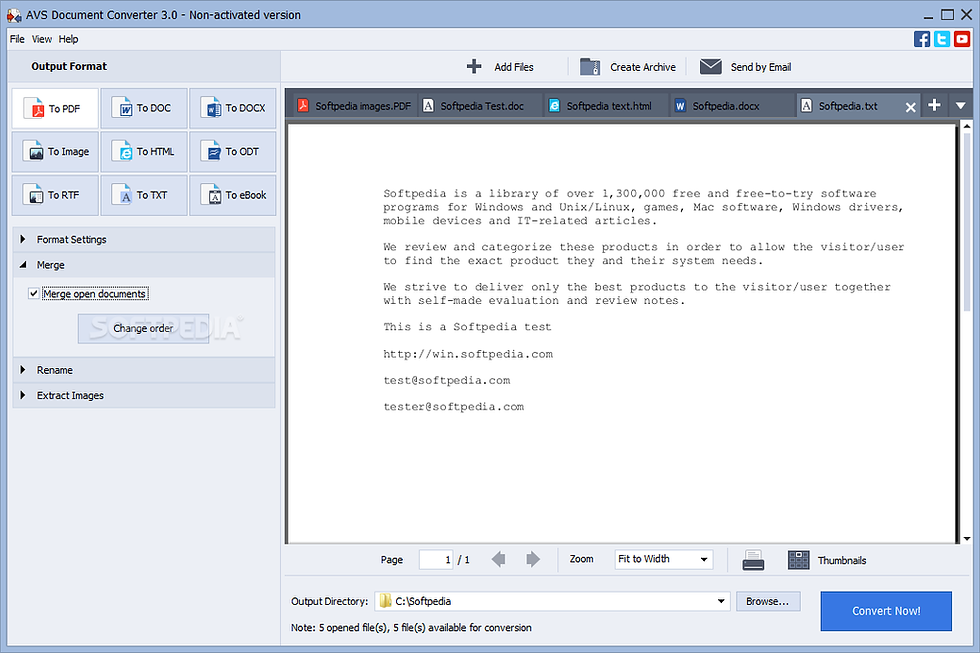Click the print document icon

[x=753, y=560]
